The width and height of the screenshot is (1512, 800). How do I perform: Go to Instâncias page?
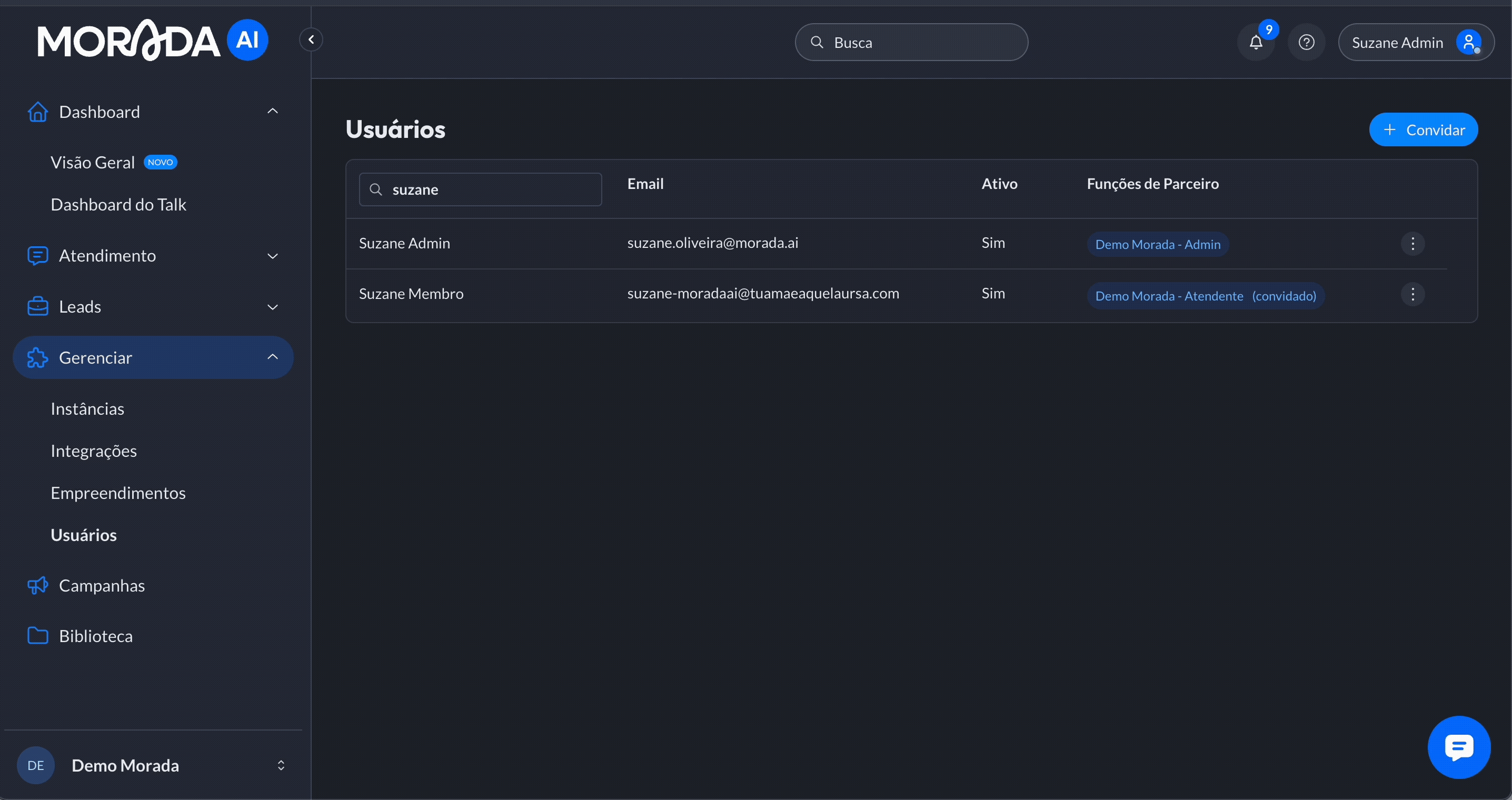(x=87, y=408)
